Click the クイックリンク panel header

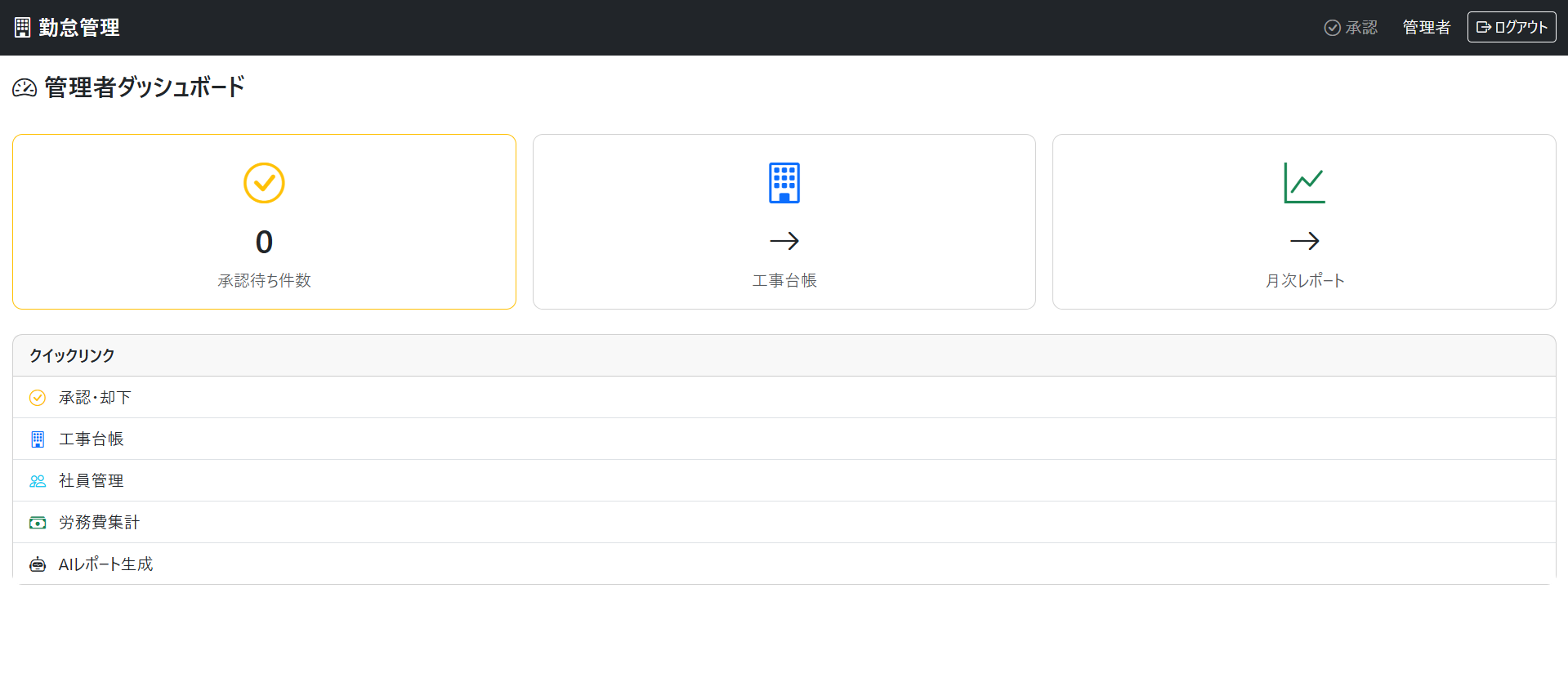784,355
